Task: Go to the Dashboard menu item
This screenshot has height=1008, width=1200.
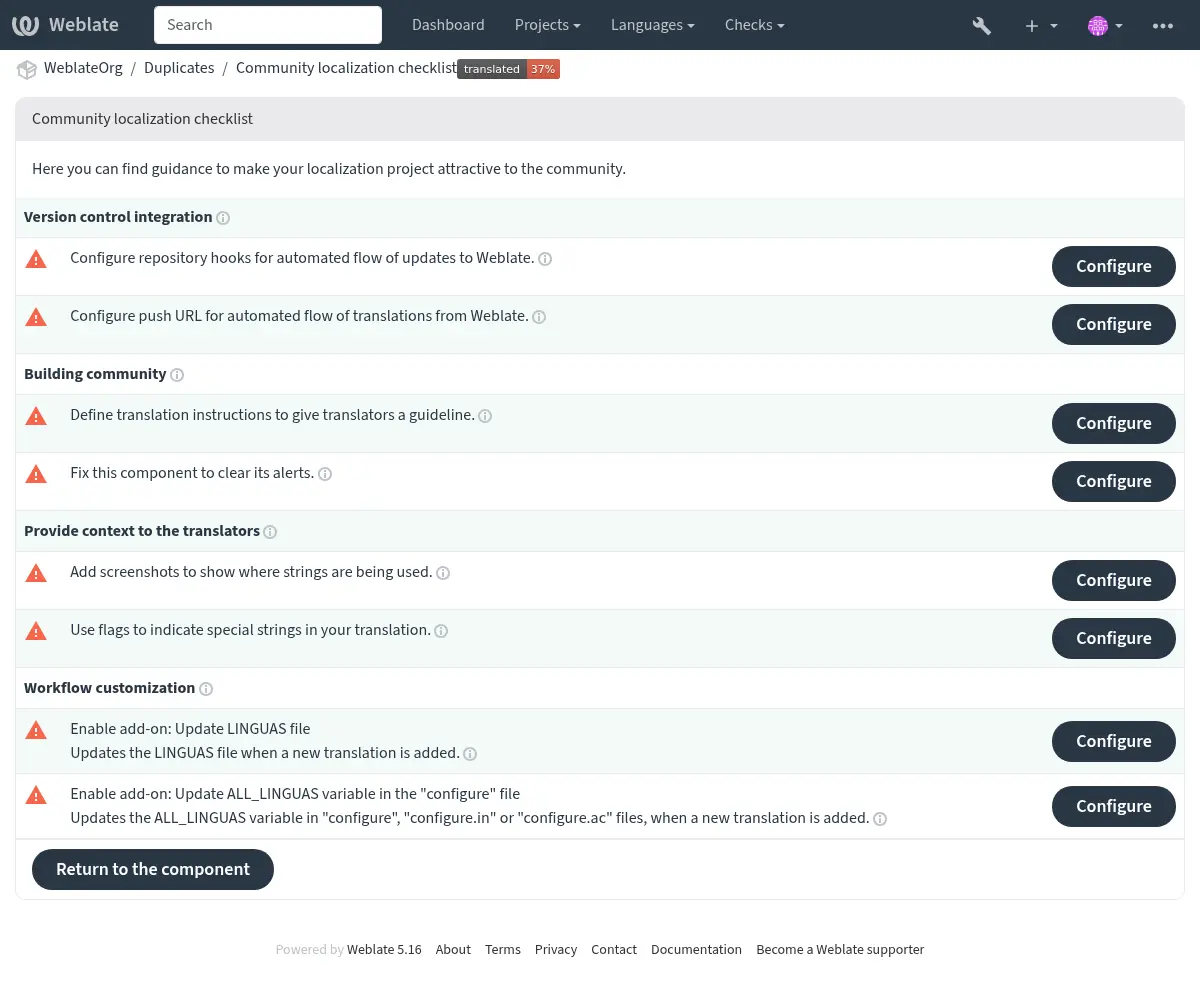Action: click(x=448, y=25)
